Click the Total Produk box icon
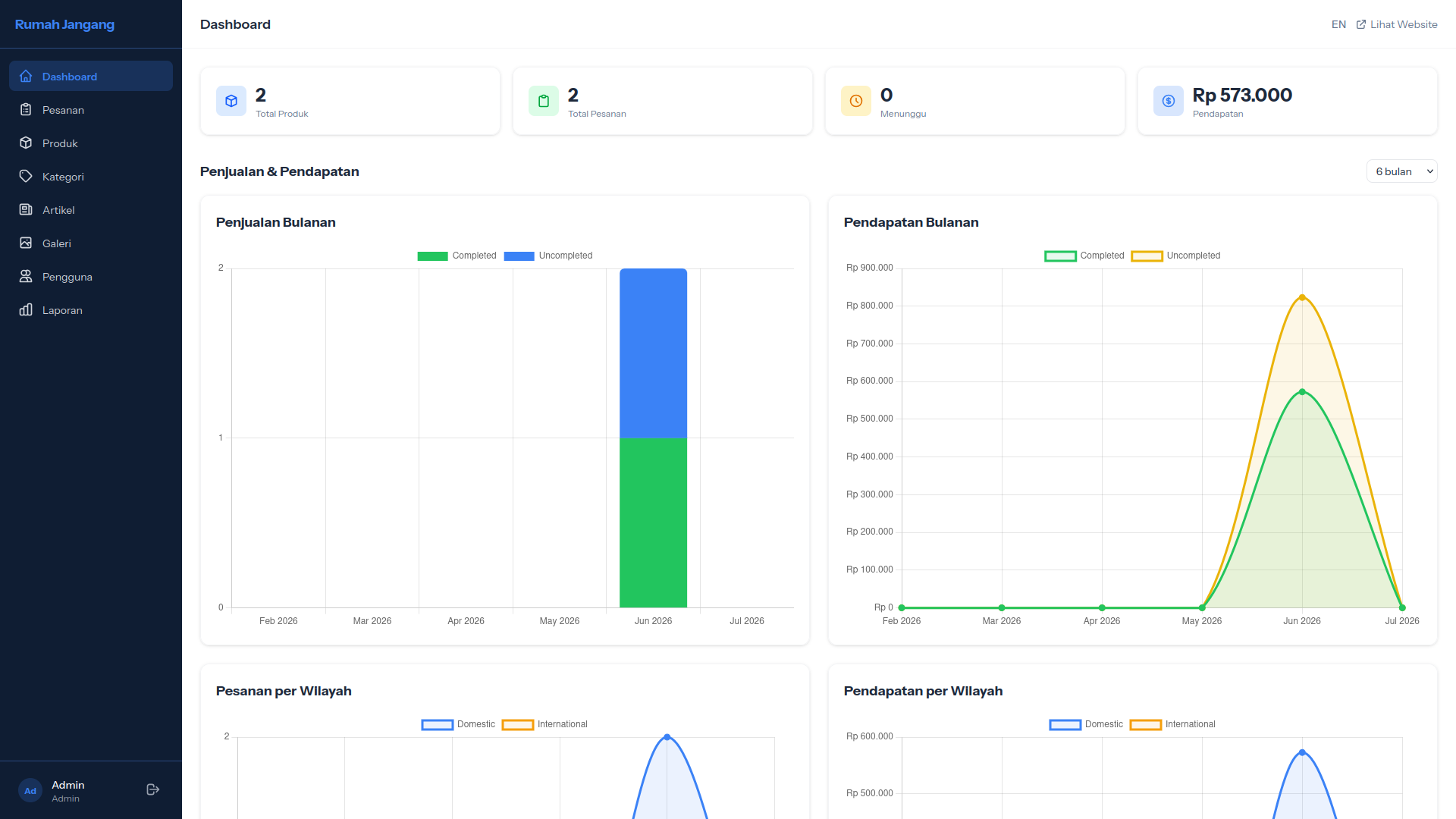Image resolution: width=1456 pixels, height=819 pixels. [x=231, y=101]
